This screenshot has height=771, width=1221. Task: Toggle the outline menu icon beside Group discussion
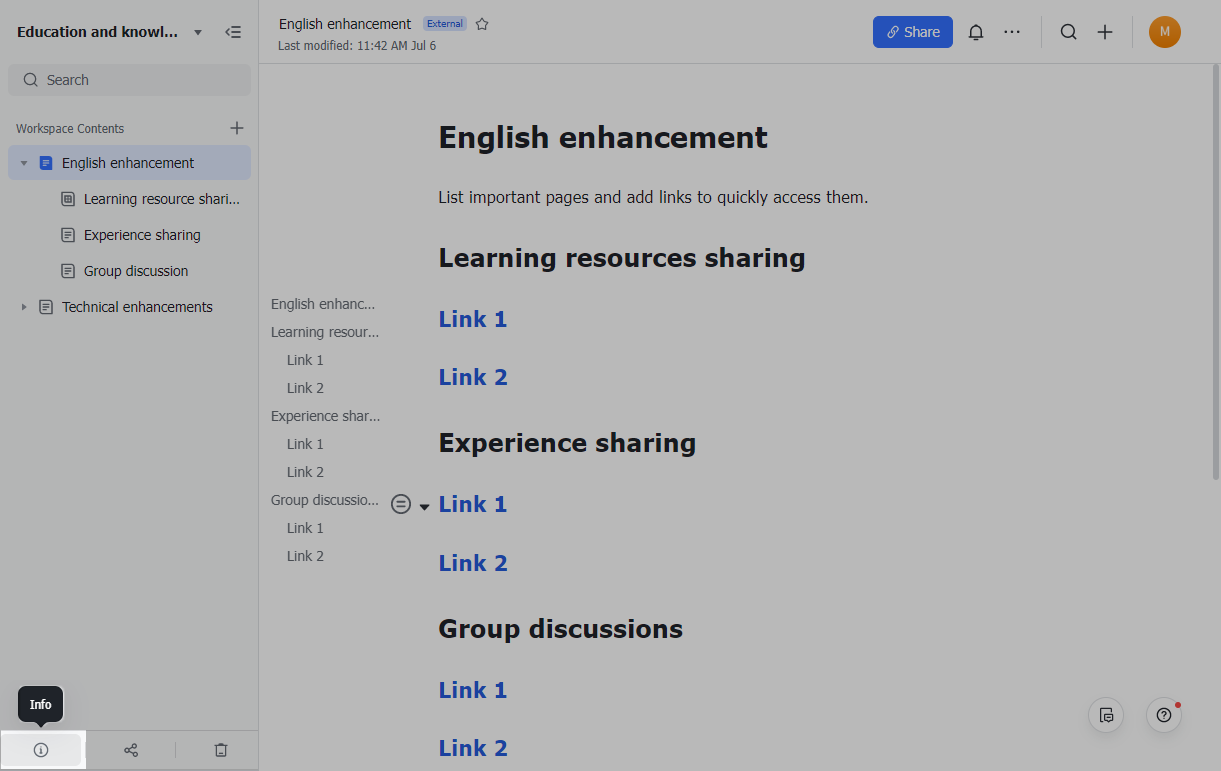(401, 504)
